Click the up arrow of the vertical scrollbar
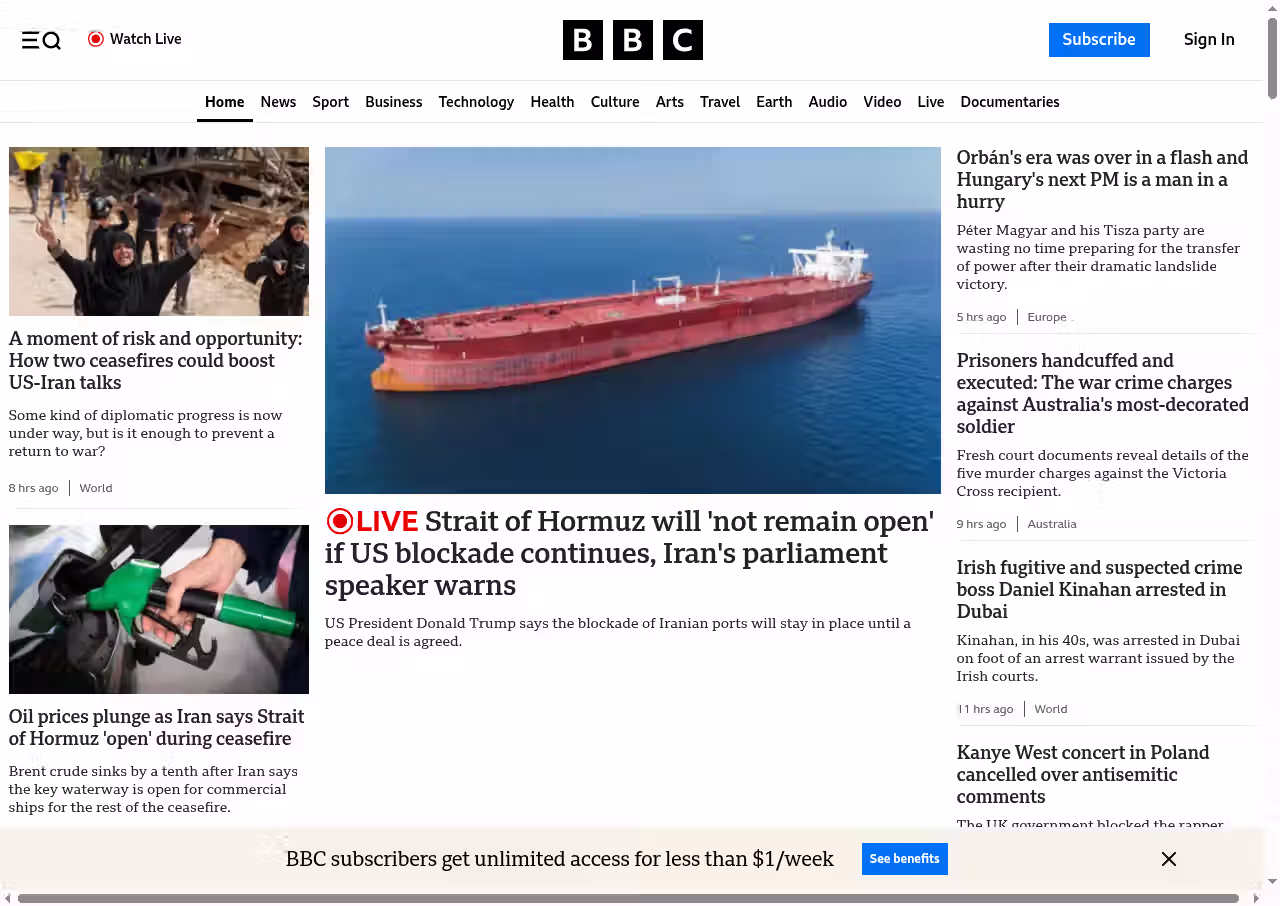The image size is (1280, 906). [1272, 8]
